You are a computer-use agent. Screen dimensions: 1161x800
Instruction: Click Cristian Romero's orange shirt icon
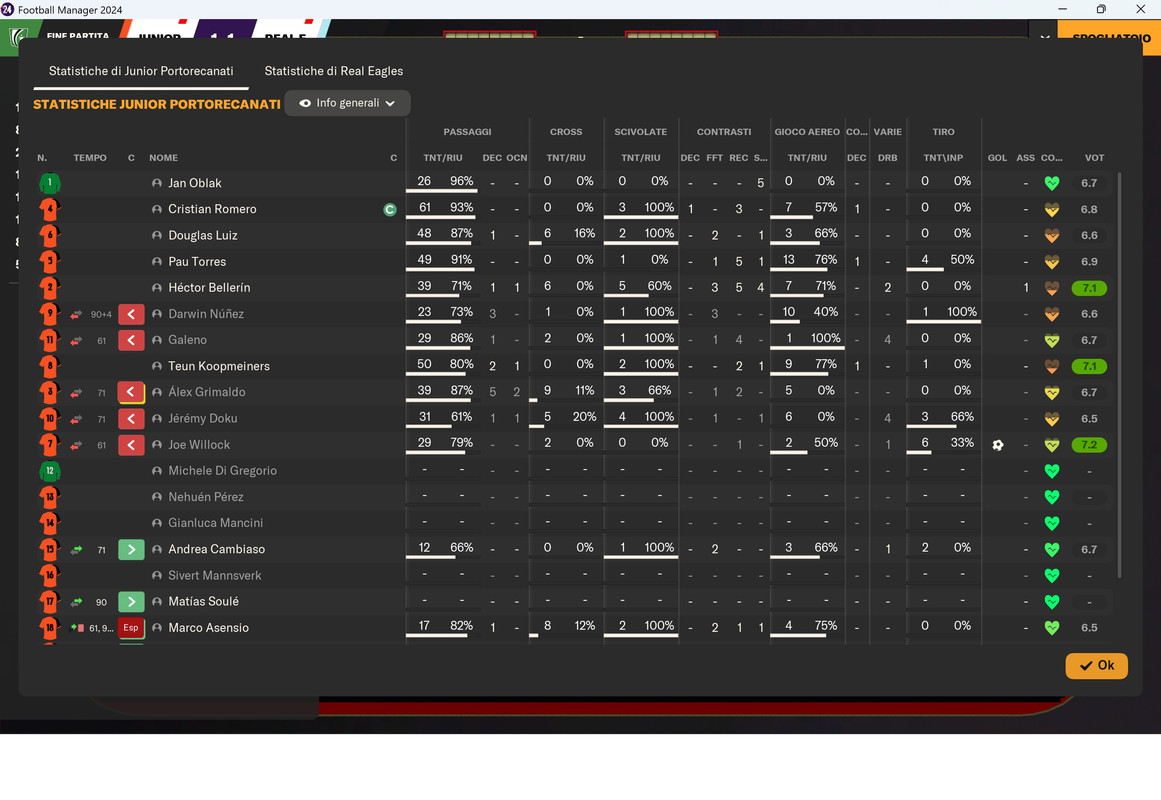pyautogui.click(x=50, y=209)
